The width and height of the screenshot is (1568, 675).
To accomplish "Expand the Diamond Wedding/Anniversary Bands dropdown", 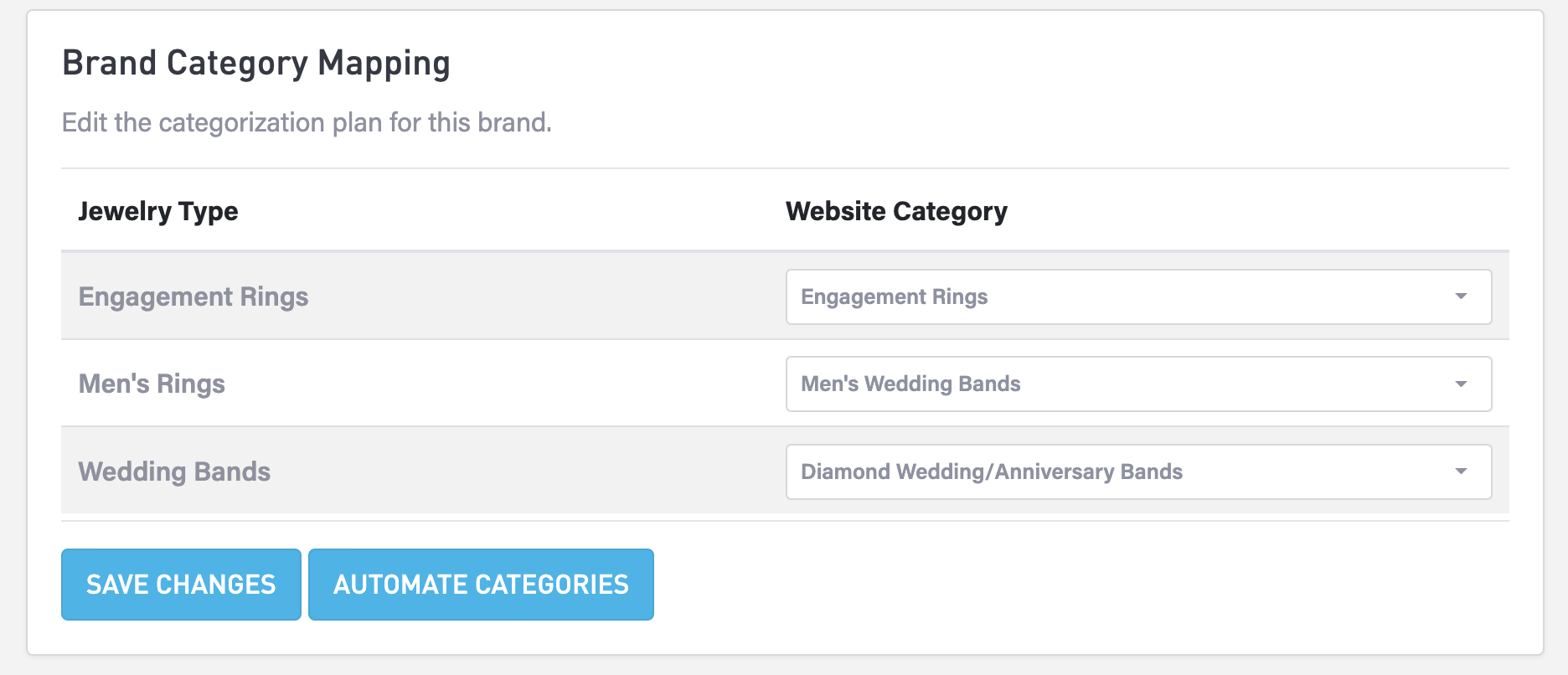I will (1137, 471).
